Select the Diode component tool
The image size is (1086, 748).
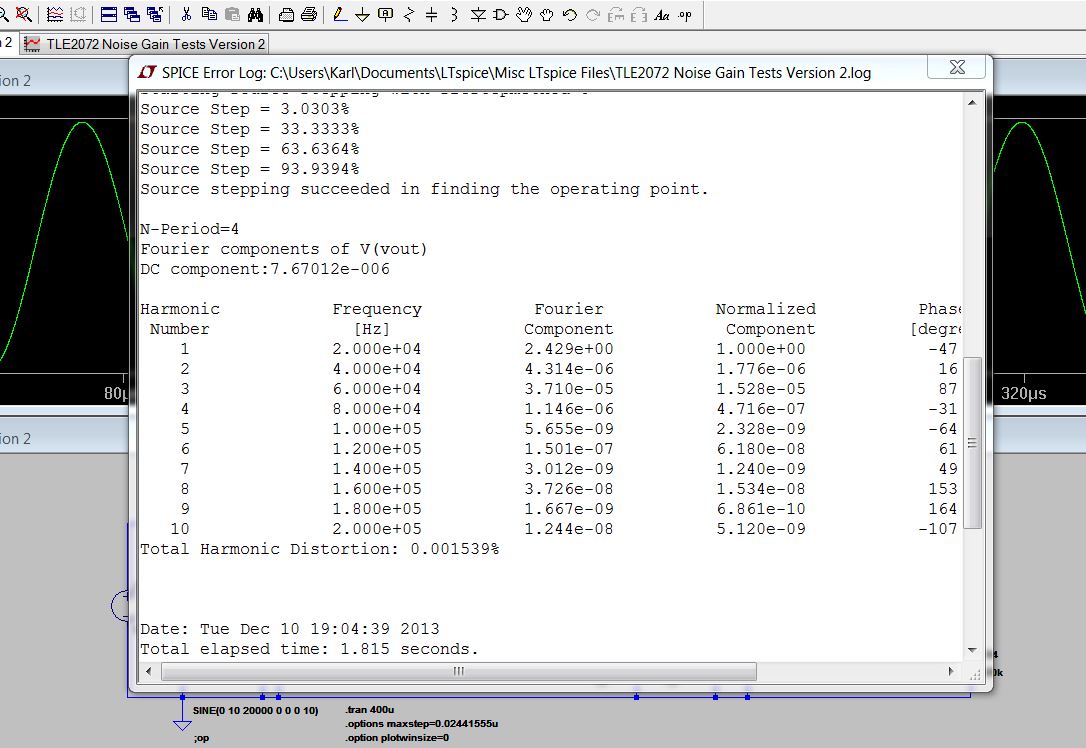click(478, 14)
